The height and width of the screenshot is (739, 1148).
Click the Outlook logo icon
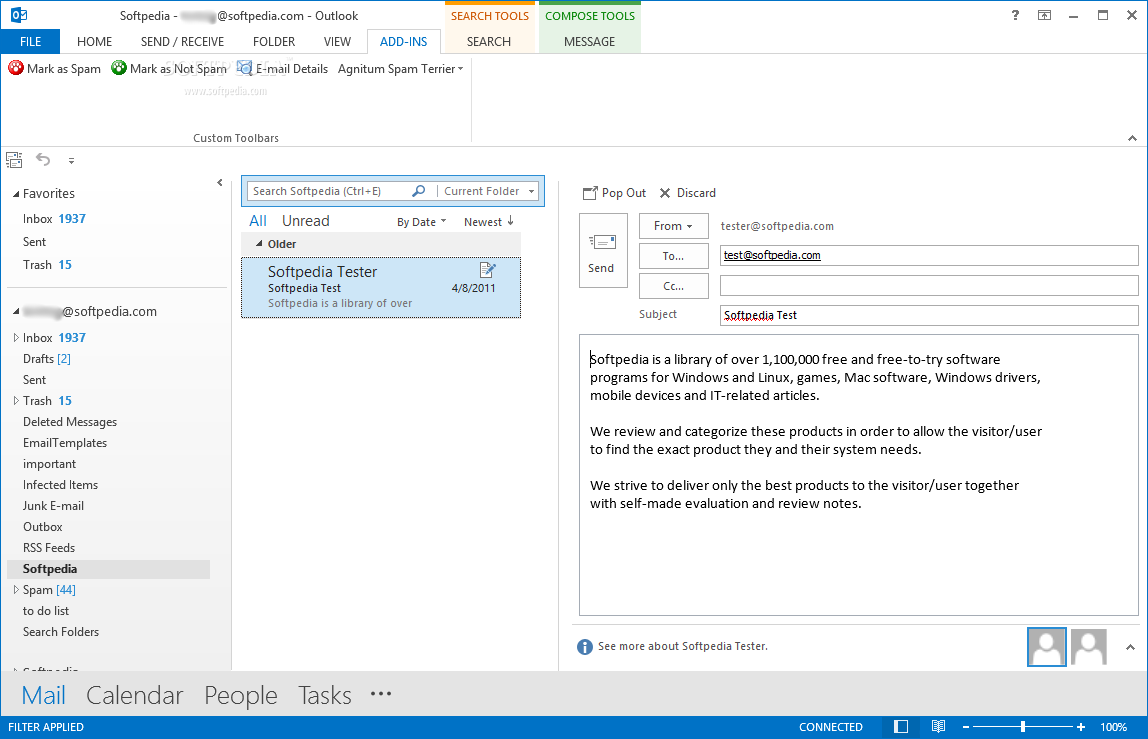click(18, 15)
